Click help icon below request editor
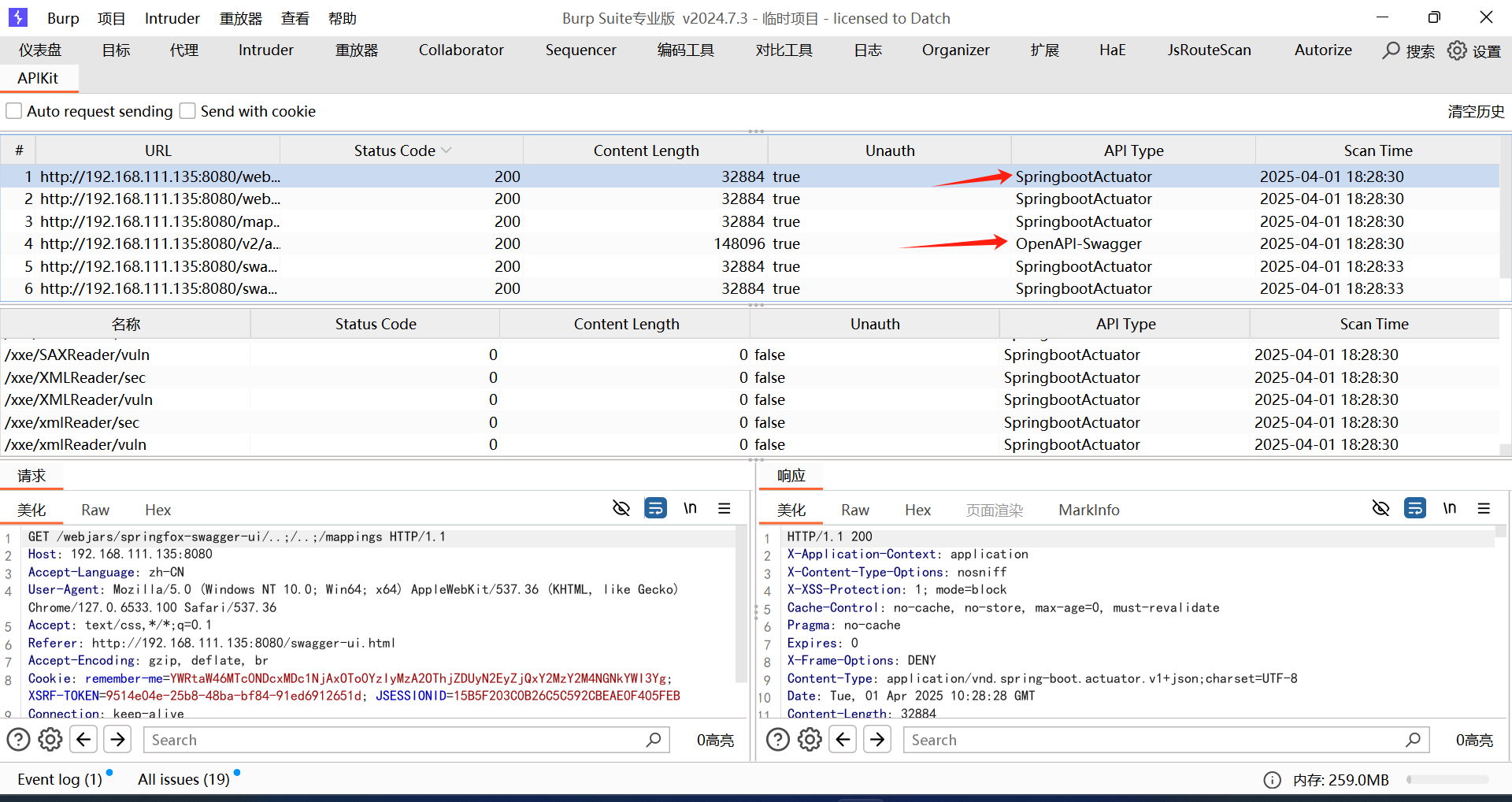Screen dimensions: 1512x802 (18, 739)
